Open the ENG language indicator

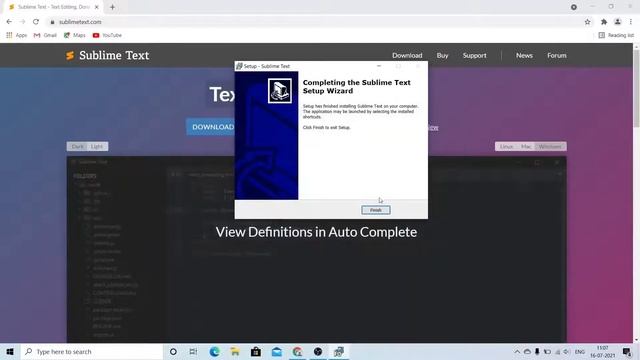[x=580, y=351]
